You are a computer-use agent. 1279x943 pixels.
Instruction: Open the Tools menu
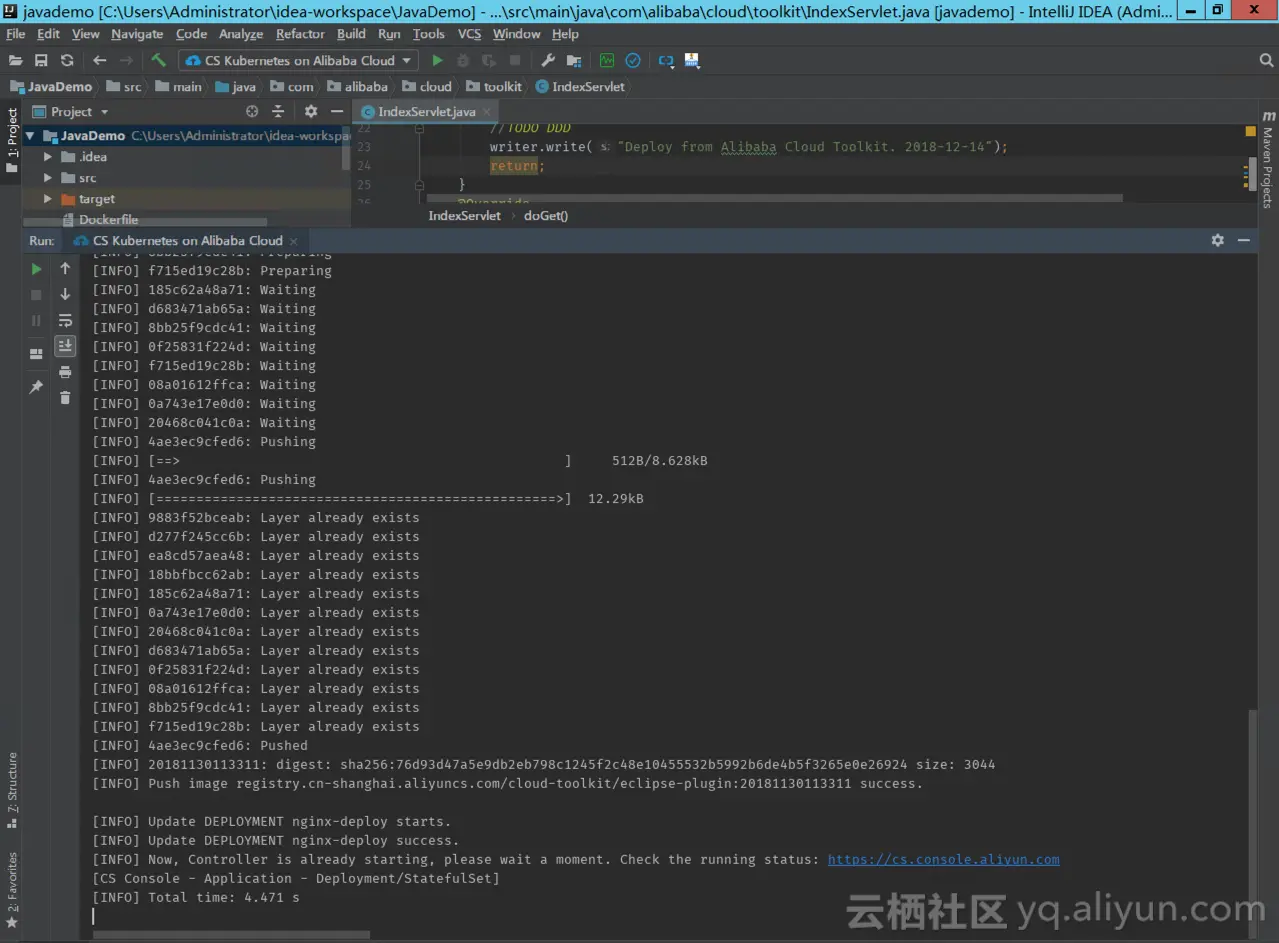(428, 34)
